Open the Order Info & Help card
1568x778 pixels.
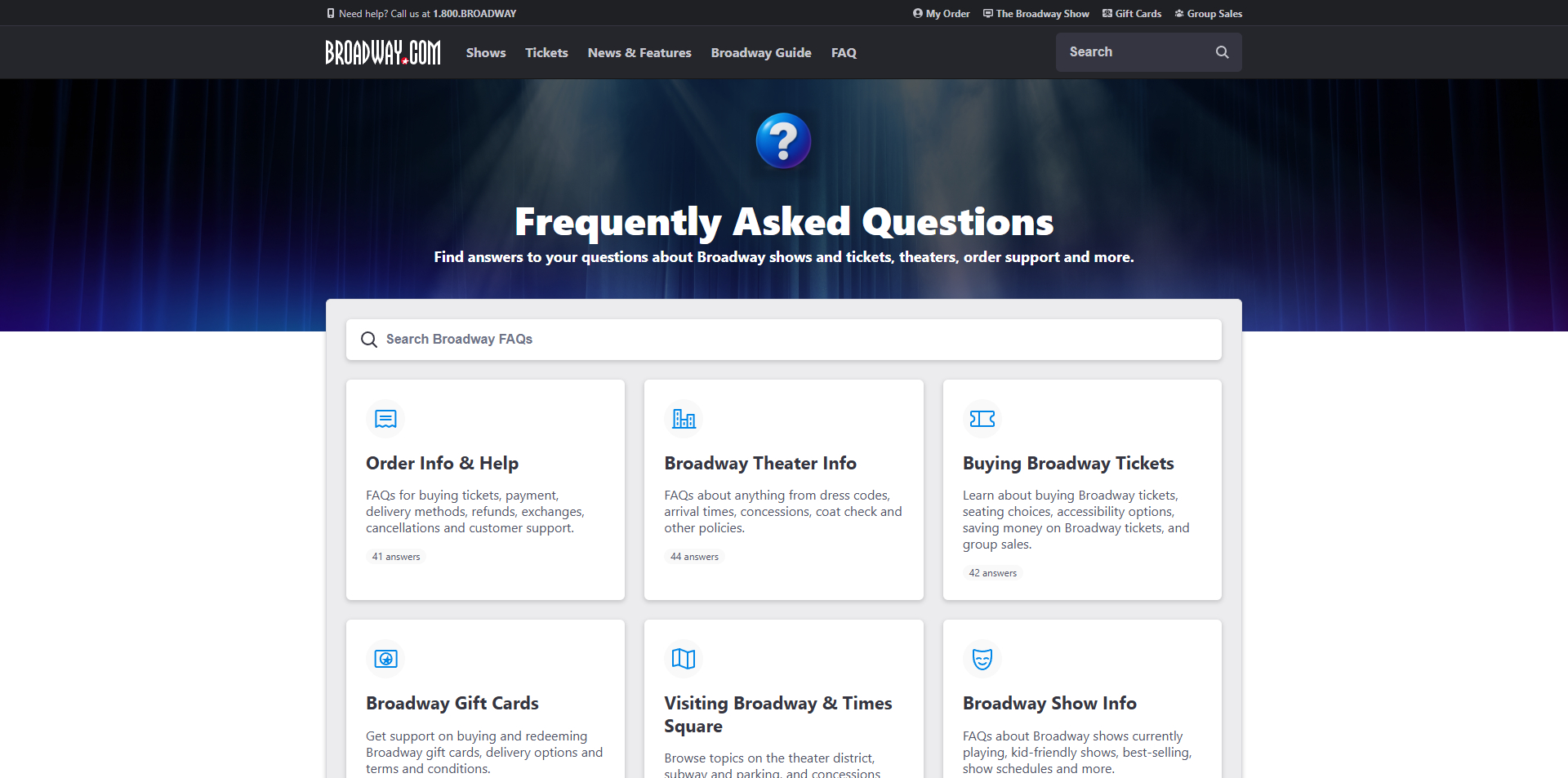(485, 489)
